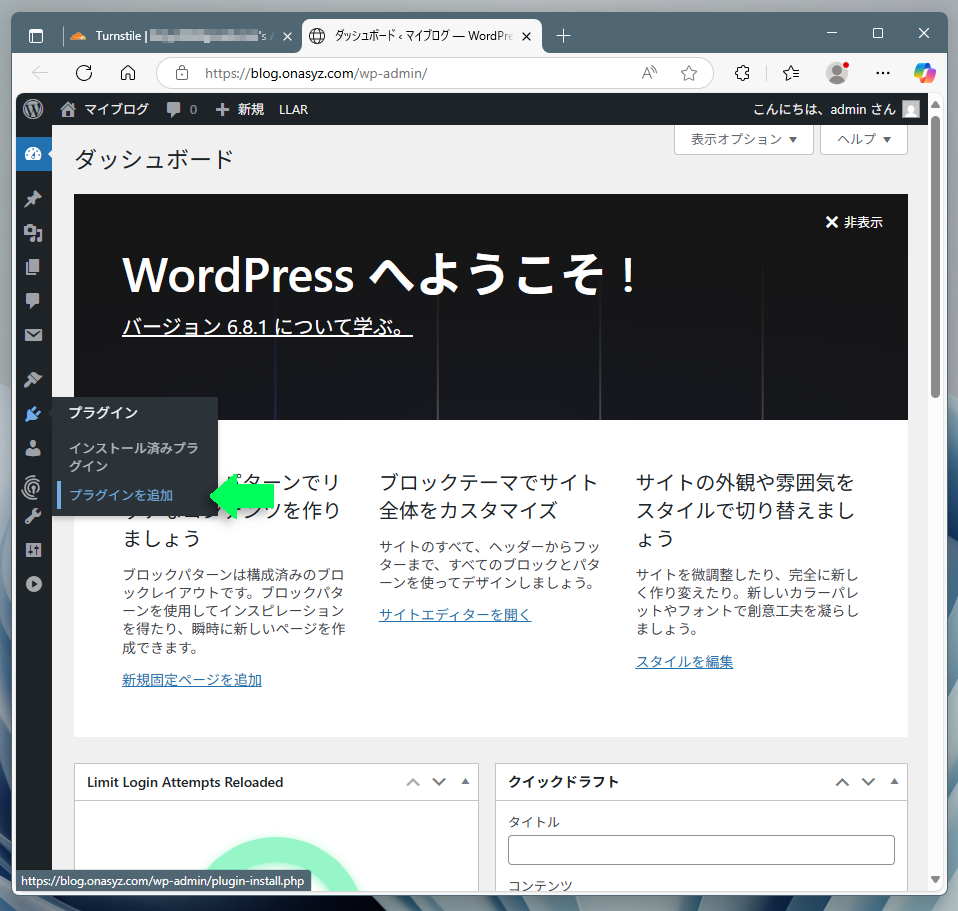Viewport: 958px width, 911px height.
Task: Open LLAR in the admin bar
Action: pyautogui.click(x=293, y=109)
